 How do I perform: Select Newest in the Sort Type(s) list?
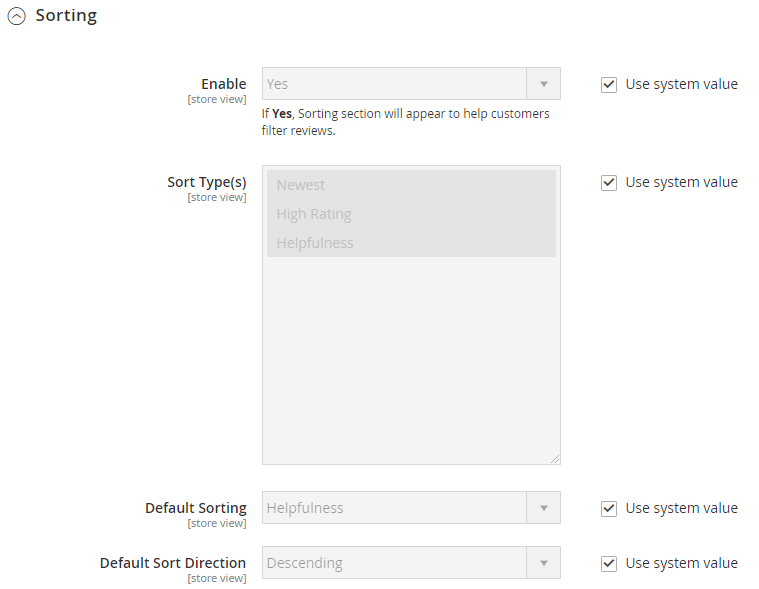301,185
